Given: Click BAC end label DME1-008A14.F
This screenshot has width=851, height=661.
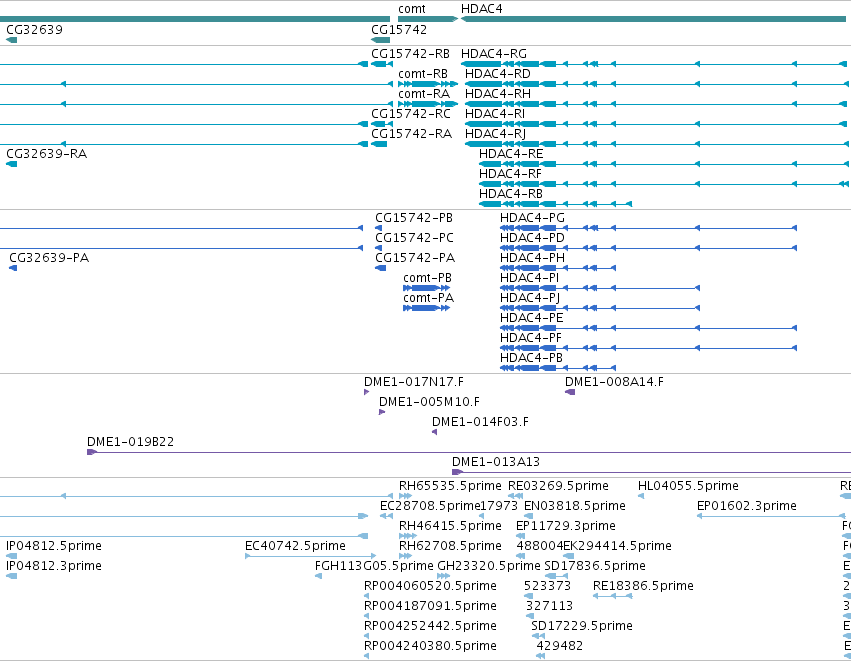Looking at the screenshot, I should (614, 383).
